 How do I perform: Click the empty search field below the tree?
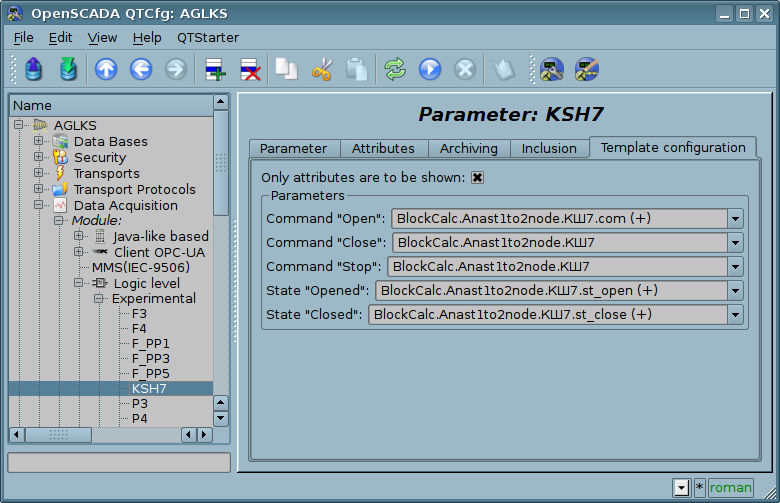pyautogui.click(x=119, y=462)
